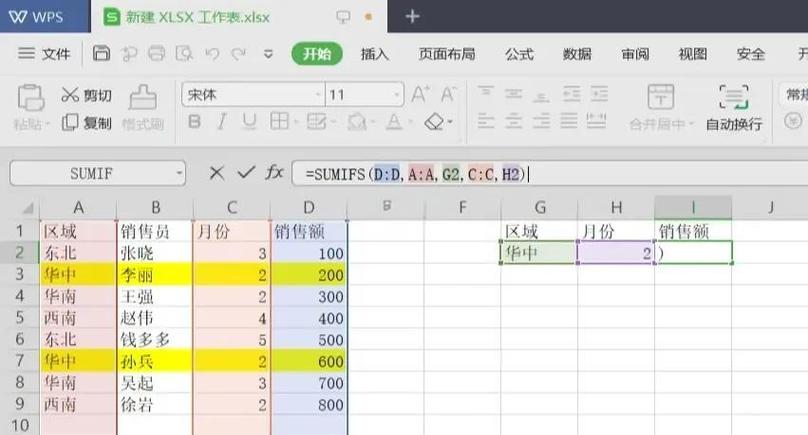Switch to the 视图 view tab
Image resolution: width=808 pixels, height=435 pixels.
(x=693, y=54)
